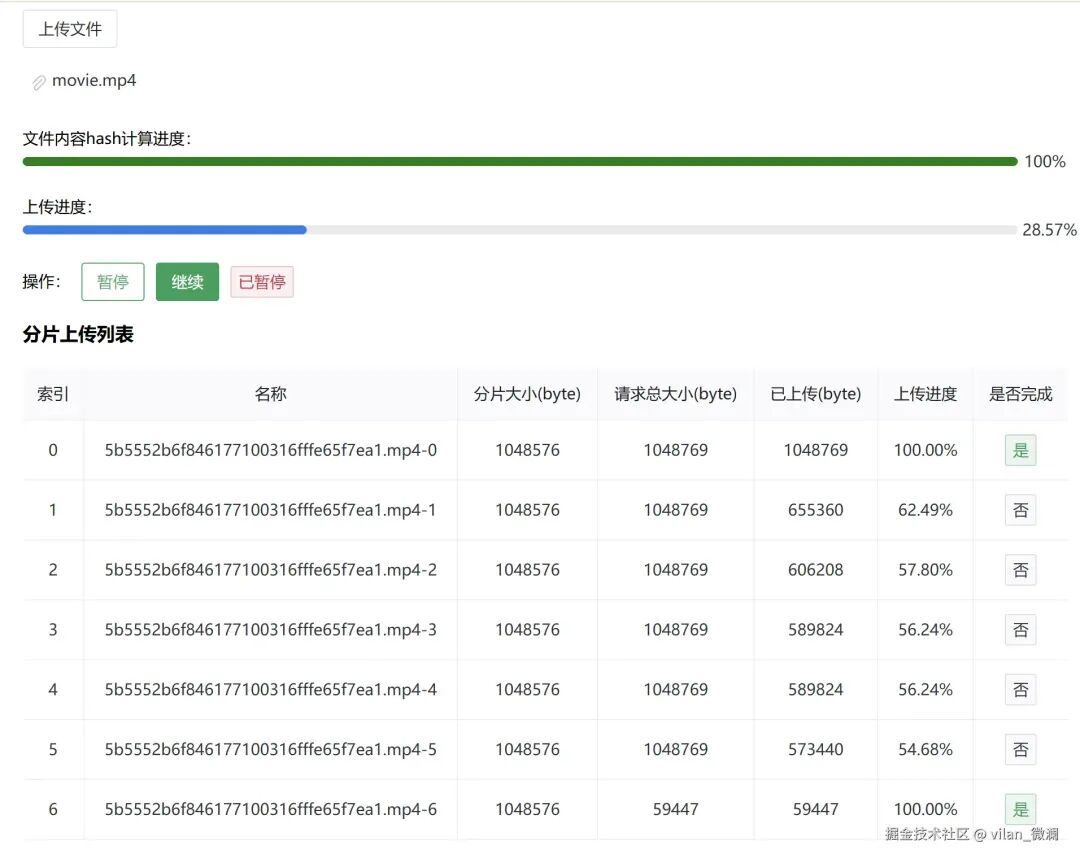Resume the upload with the 继续 button
1080x863 pixels.
[x=187, y=282]
